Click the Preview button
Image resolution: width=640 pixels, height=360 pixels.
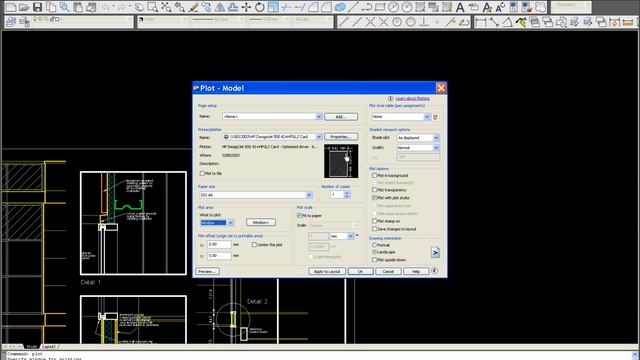207,271
